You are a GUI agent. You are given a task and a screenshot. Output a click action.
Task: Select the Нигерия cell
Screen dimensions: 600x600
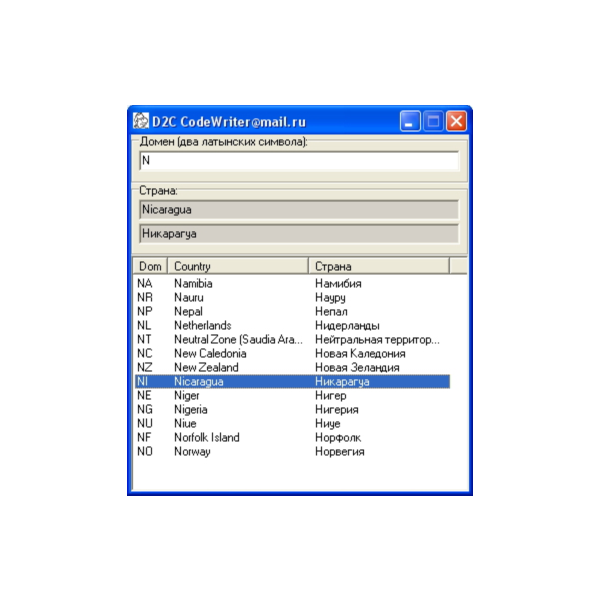(337, 409)
